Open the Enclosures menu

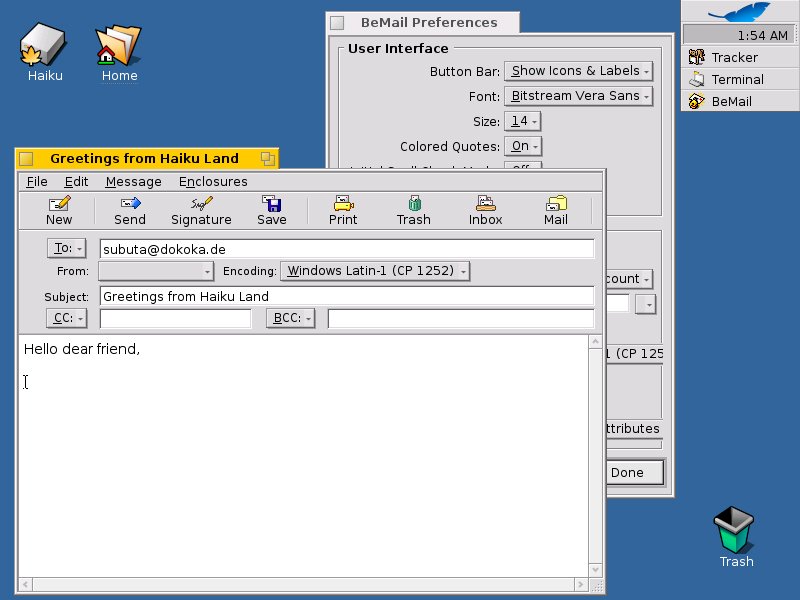[x=212, y=182]
